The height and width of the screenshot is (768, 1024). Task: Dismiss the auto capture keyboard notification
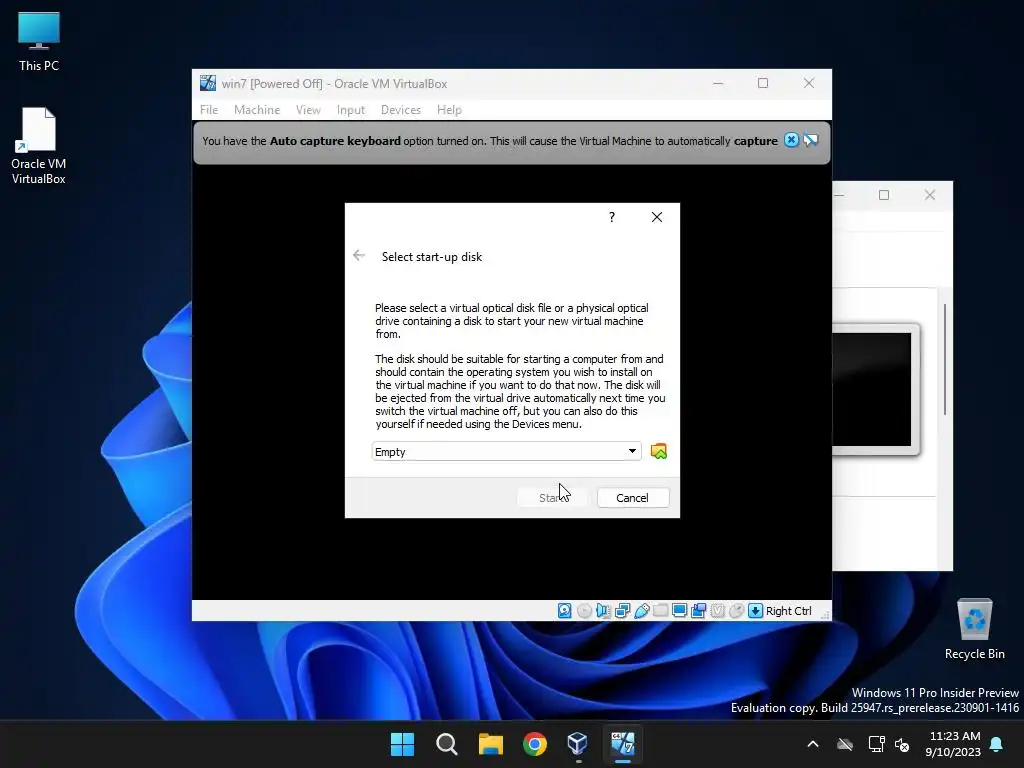791,140
